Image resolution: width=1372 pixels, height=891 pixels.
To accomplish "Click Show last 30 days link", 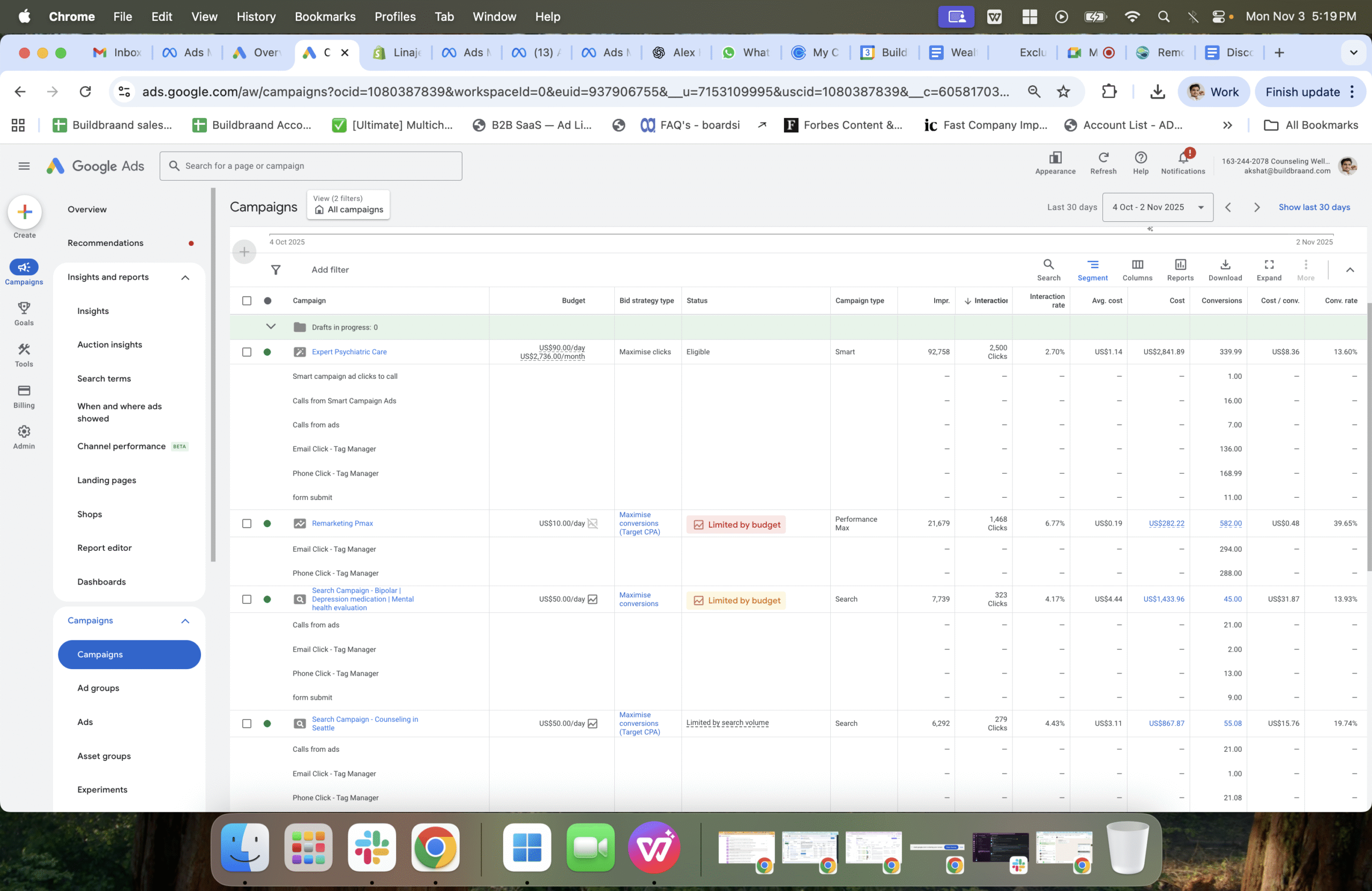I will (1313, 207).
